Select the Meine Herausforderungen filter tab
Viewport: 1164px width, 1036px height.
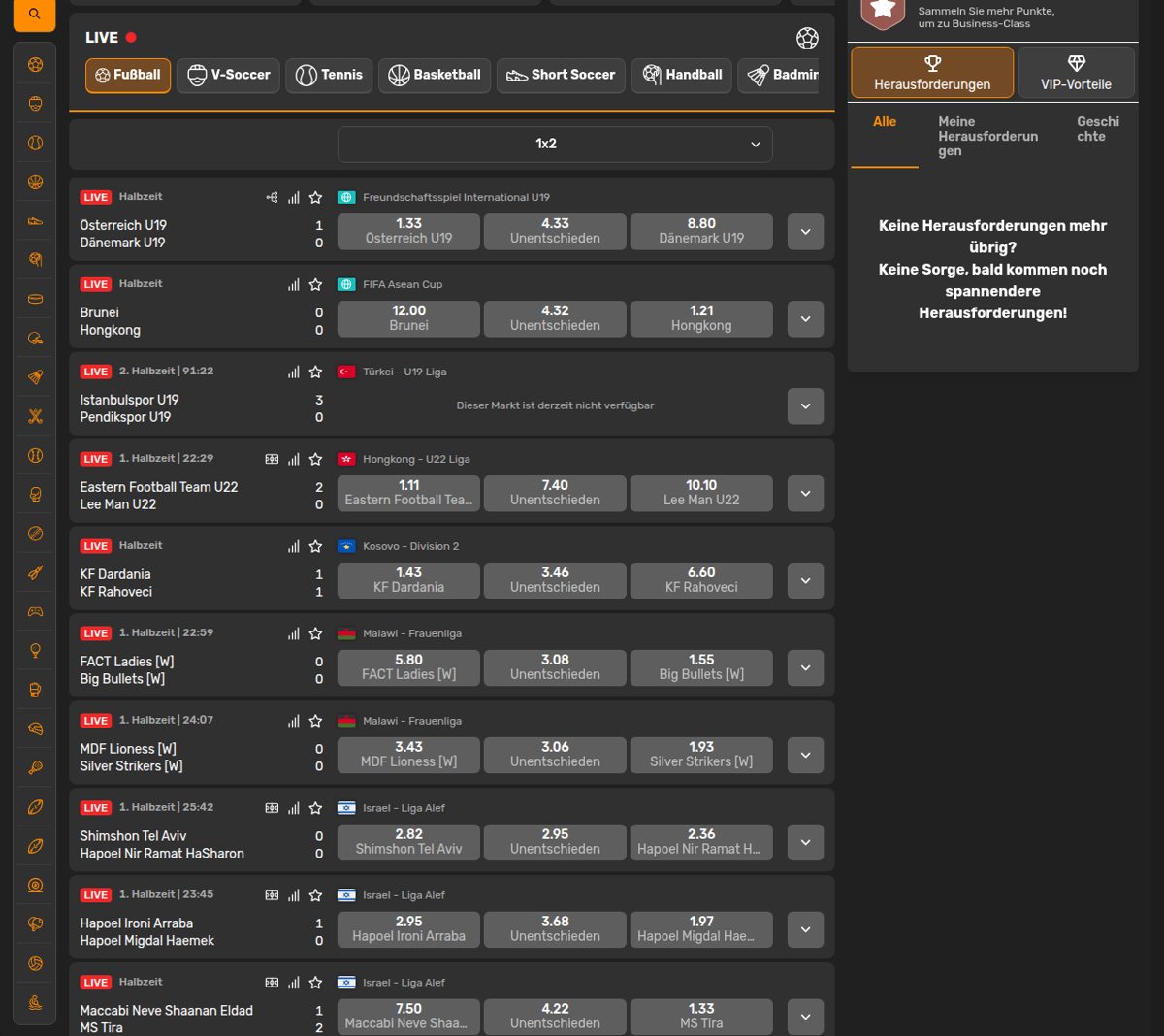point(987,136)
